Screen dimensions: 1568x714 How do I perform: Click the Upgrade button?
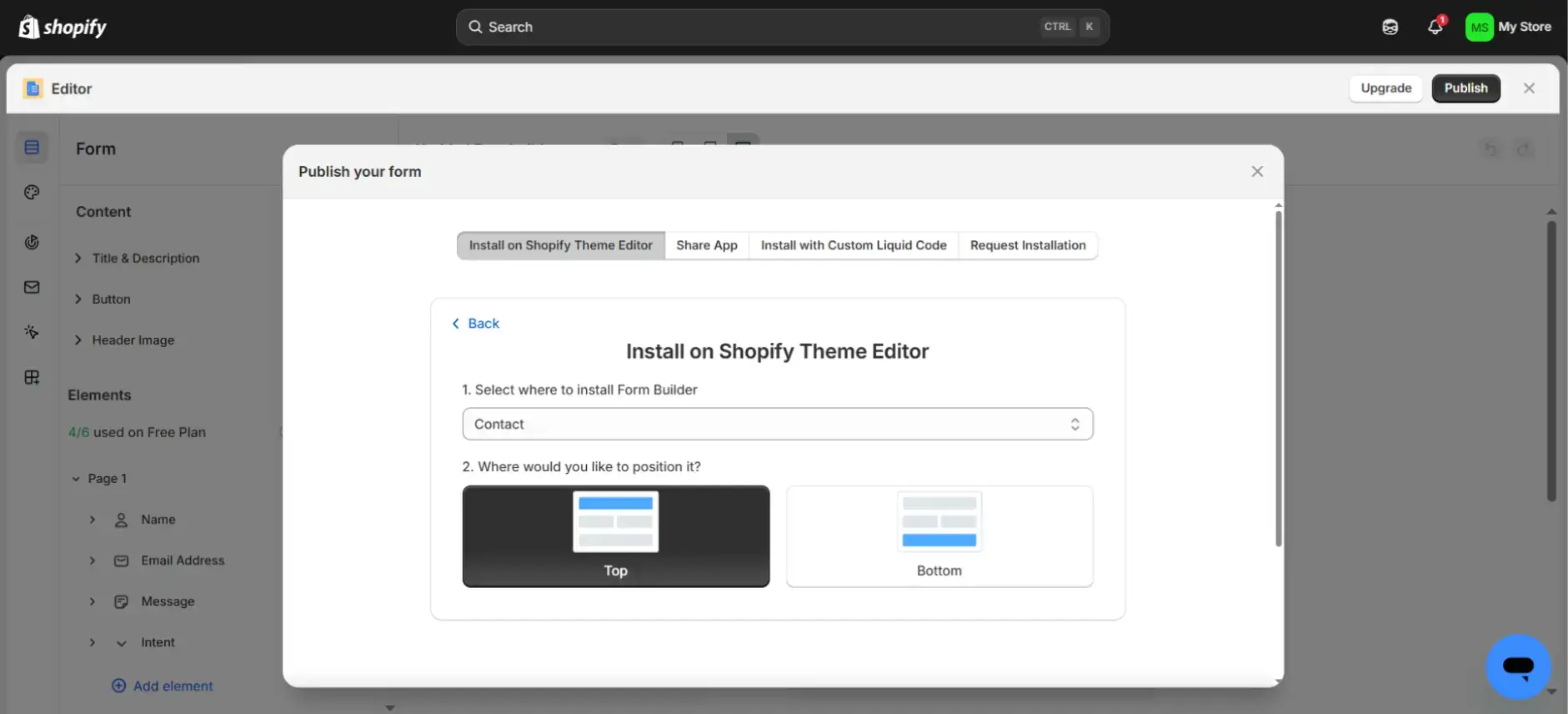(x=1385, y=88)
